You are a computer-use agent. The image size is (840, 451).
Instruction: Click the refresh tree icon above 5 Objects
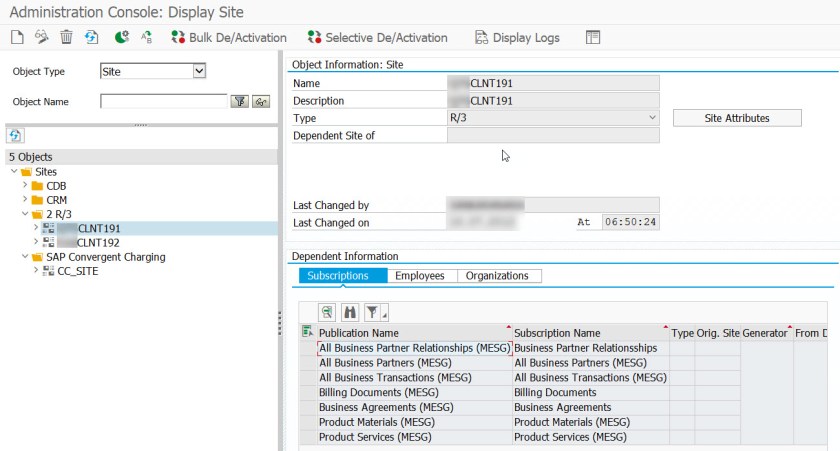pyautogui.click(x=15, y=136)
